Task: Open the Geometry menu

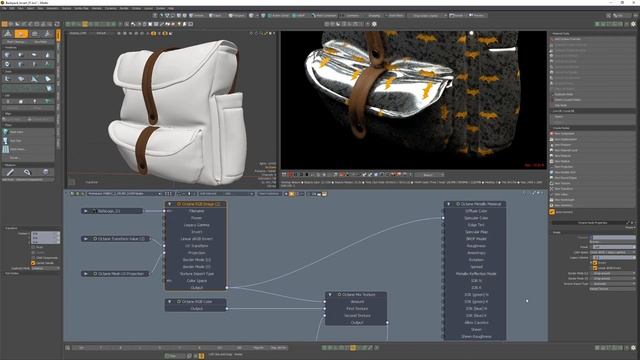Action: (x=52, y=8)
